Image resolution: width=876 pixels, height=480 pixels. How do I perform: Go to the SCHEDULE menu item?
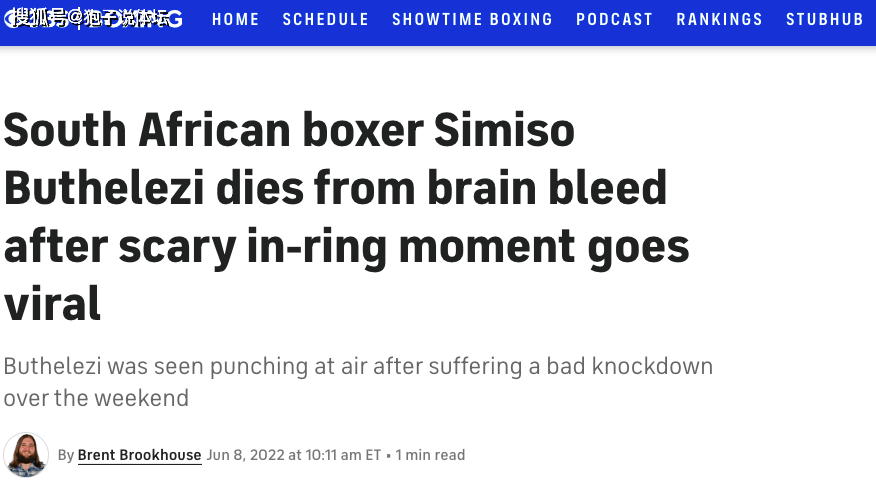[x=326, y=20]
